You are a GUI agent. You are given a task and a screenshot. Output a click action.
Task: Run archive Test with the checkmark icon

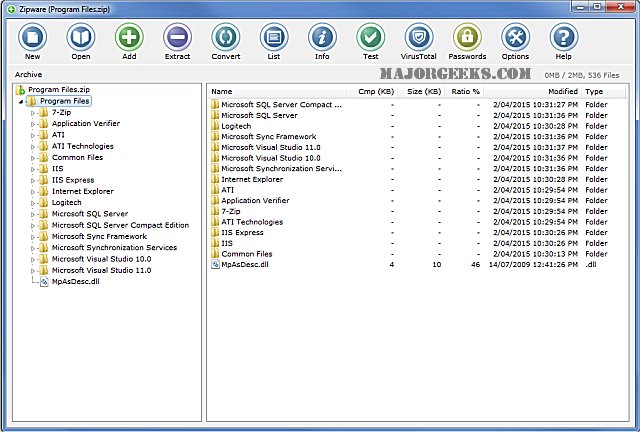pyautogui.click(x=371, y=38)
